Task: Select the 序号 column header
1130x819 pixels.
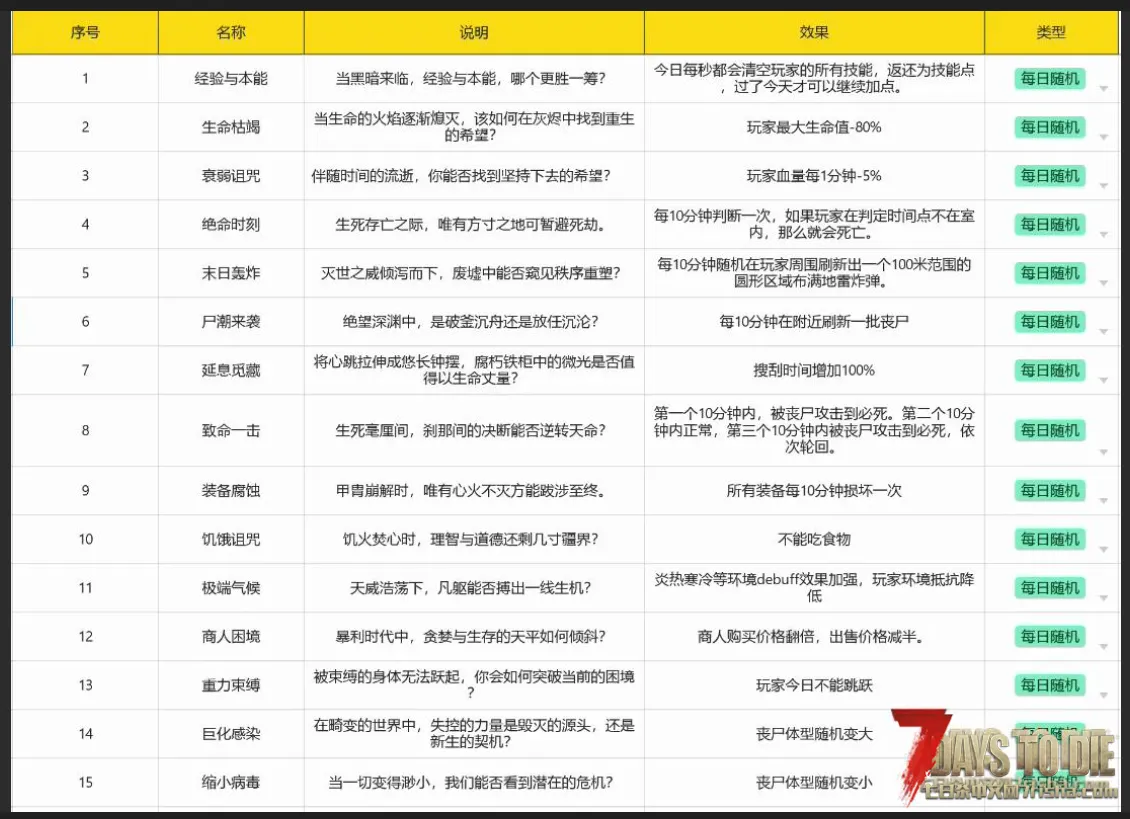Action: point(85,33)
